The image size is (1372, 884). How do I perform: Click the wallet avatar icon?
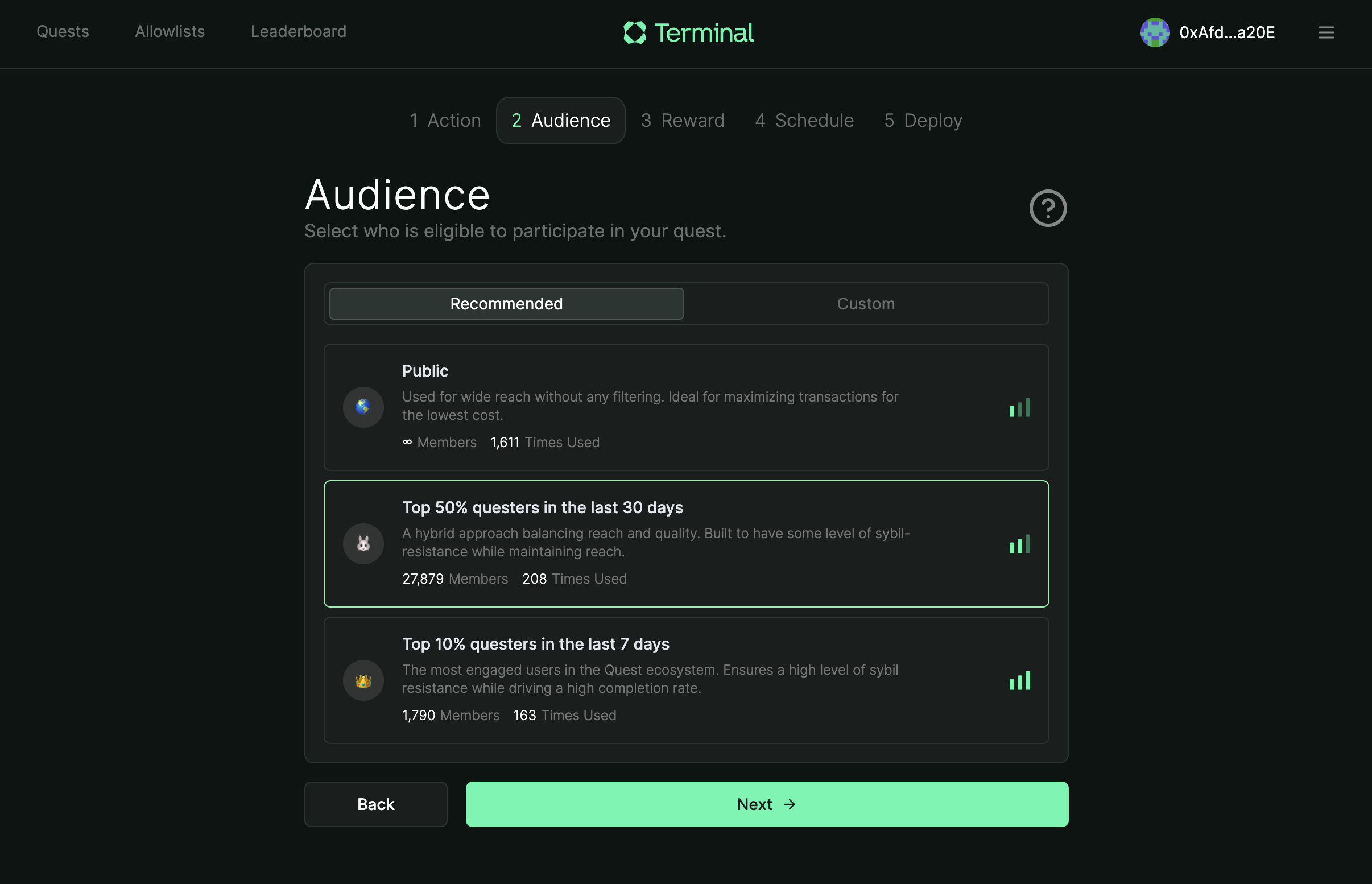pos(1155,33)
